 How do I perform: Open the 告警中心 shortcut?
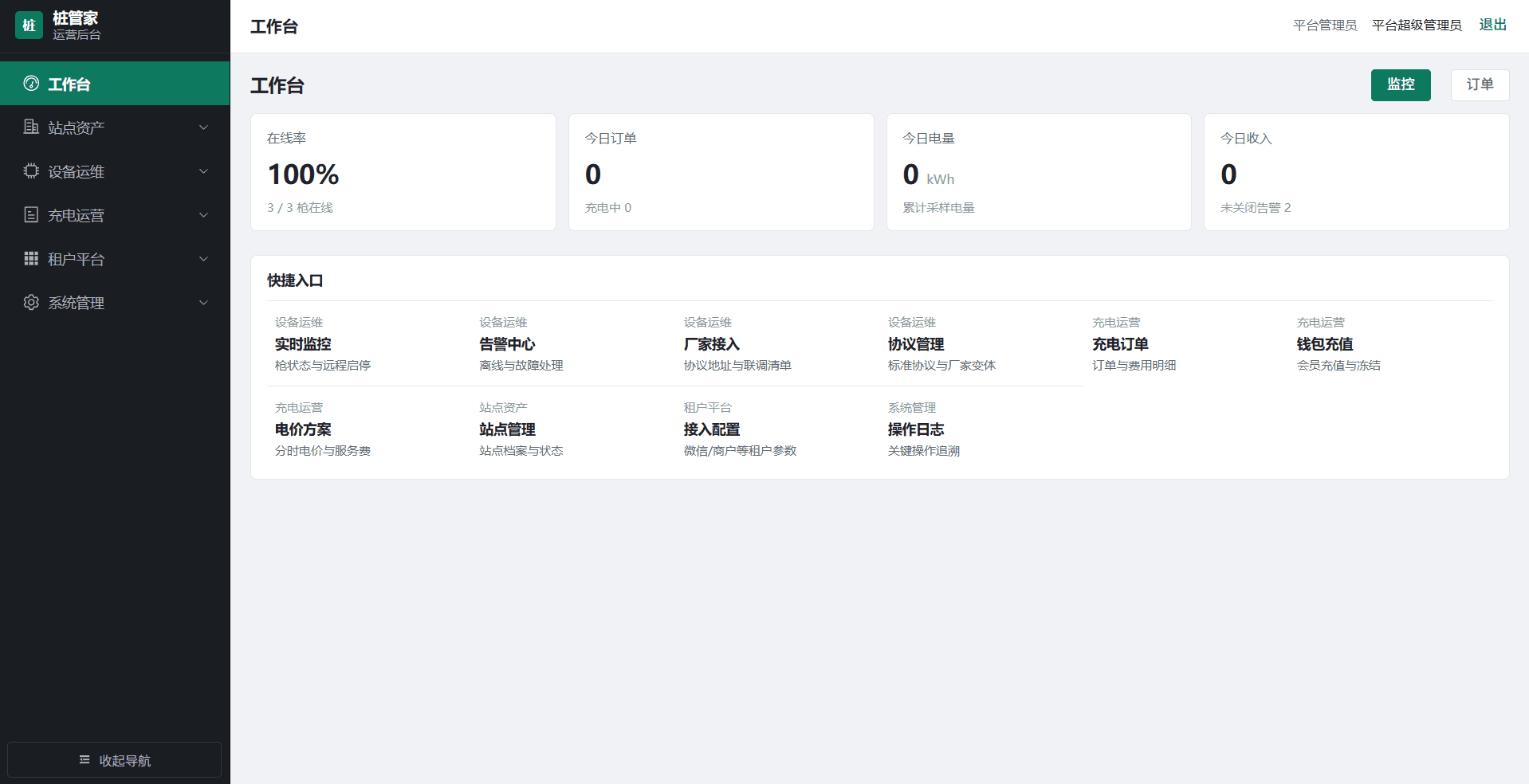[x=573, y=343]
